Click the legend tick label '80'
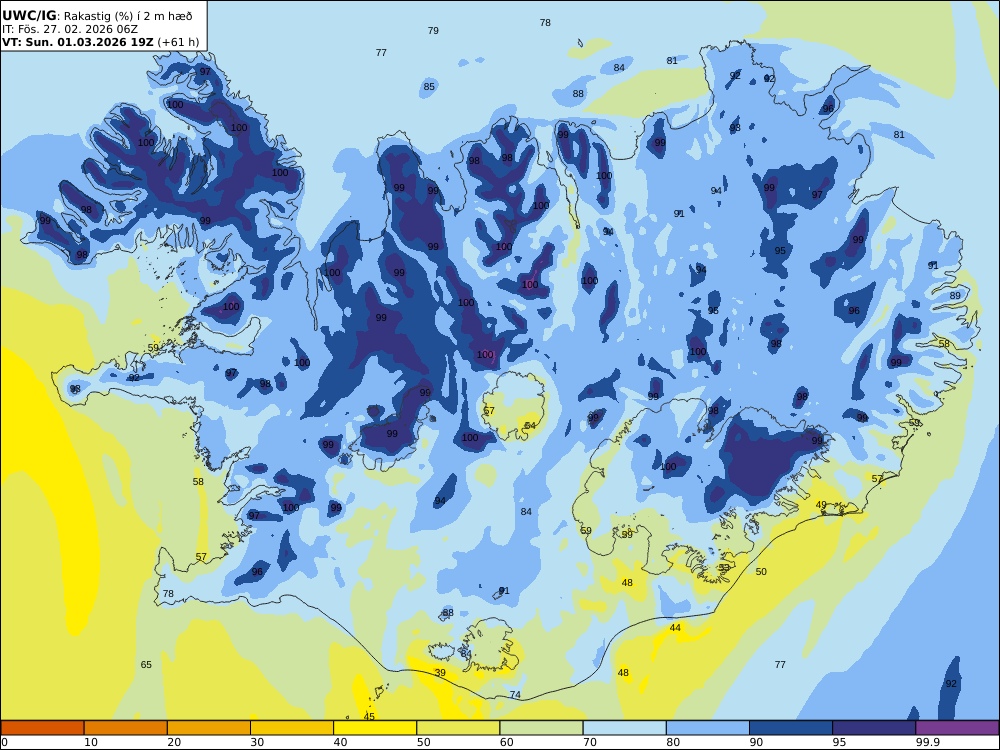1000x750 pixels. (x=673, y=742)
